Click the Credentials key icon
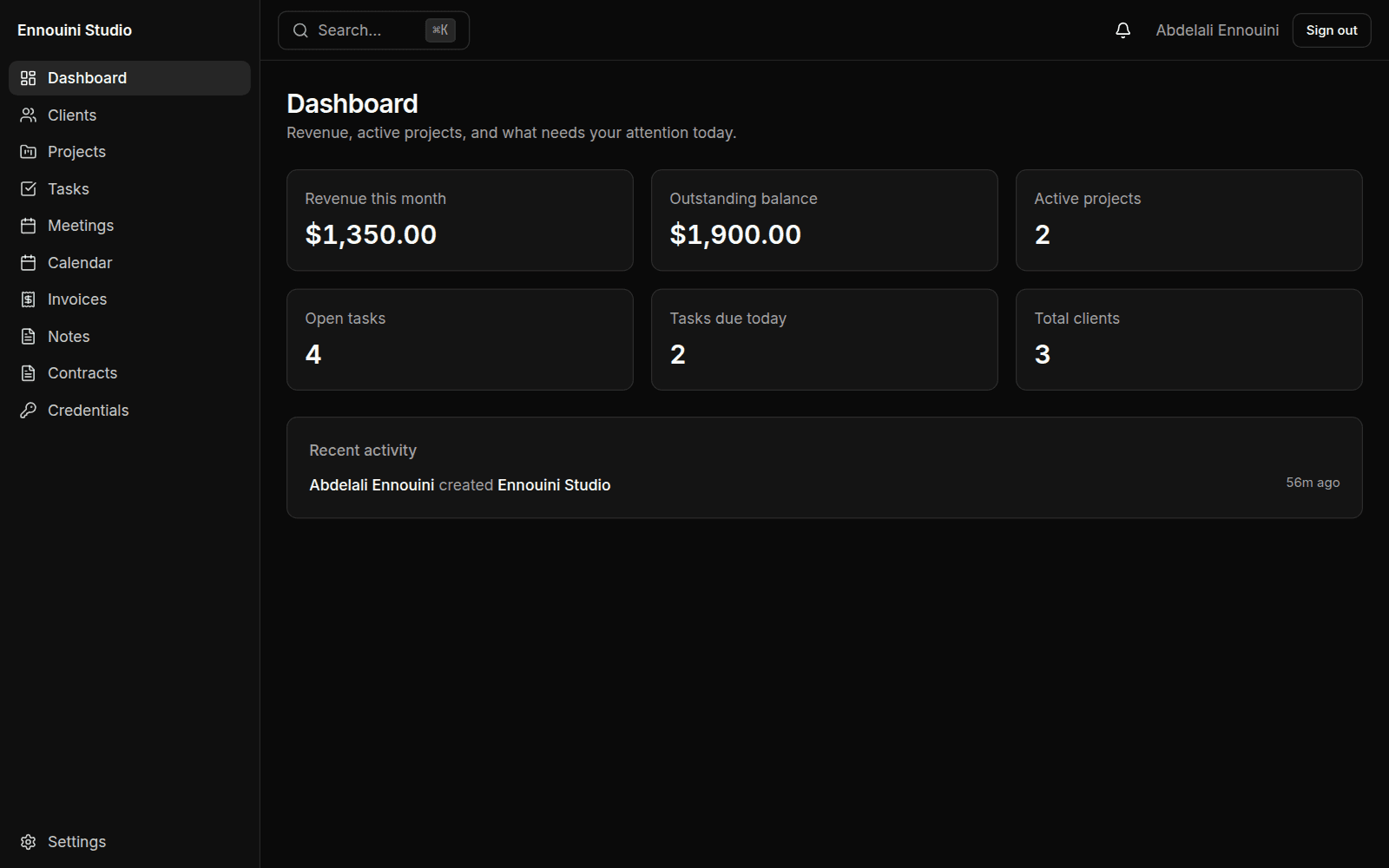Image resolution: width=1389 pixels, height=868 pixels. 29,411
